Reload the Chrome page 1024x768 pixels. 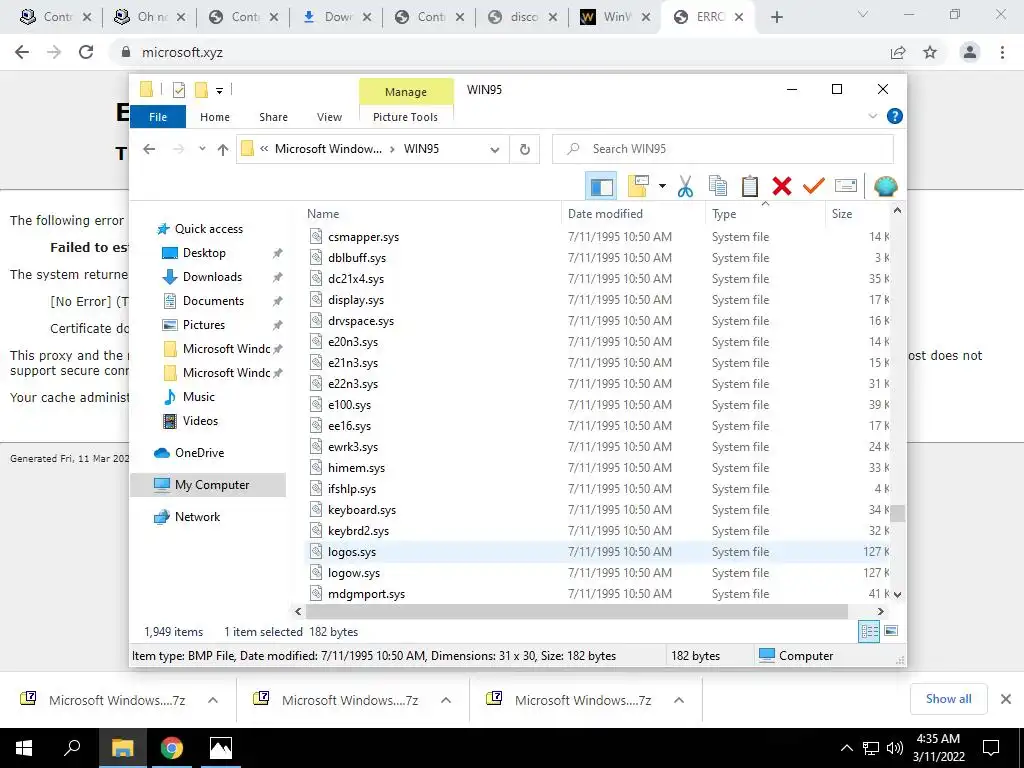(86, 52)
